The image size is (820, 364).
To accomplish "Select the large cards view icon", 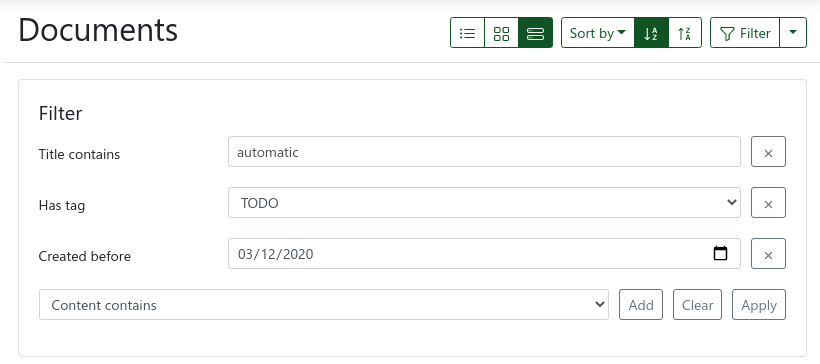I will click(536, 33).
